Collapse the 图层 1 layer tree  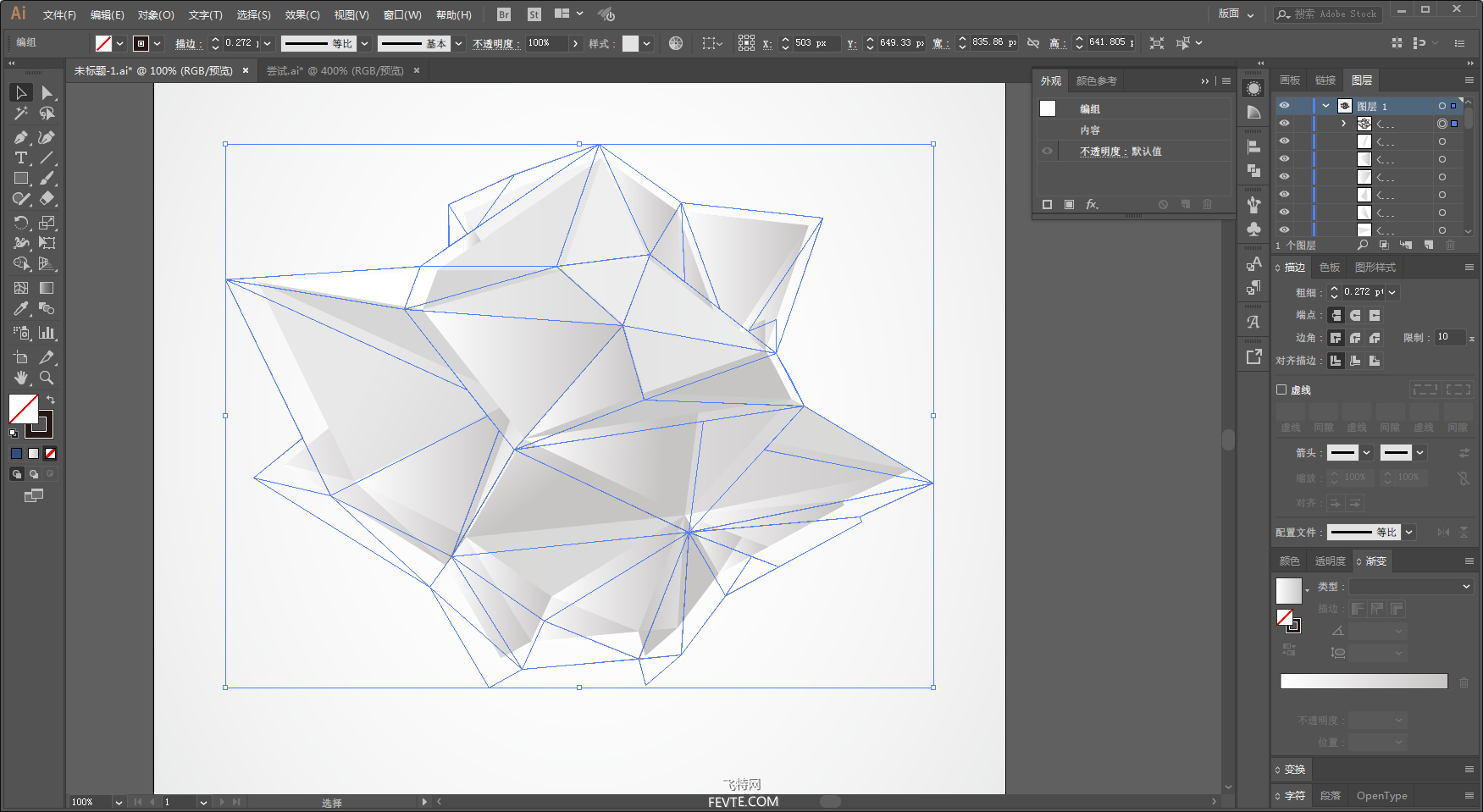tap(1326, 106)
